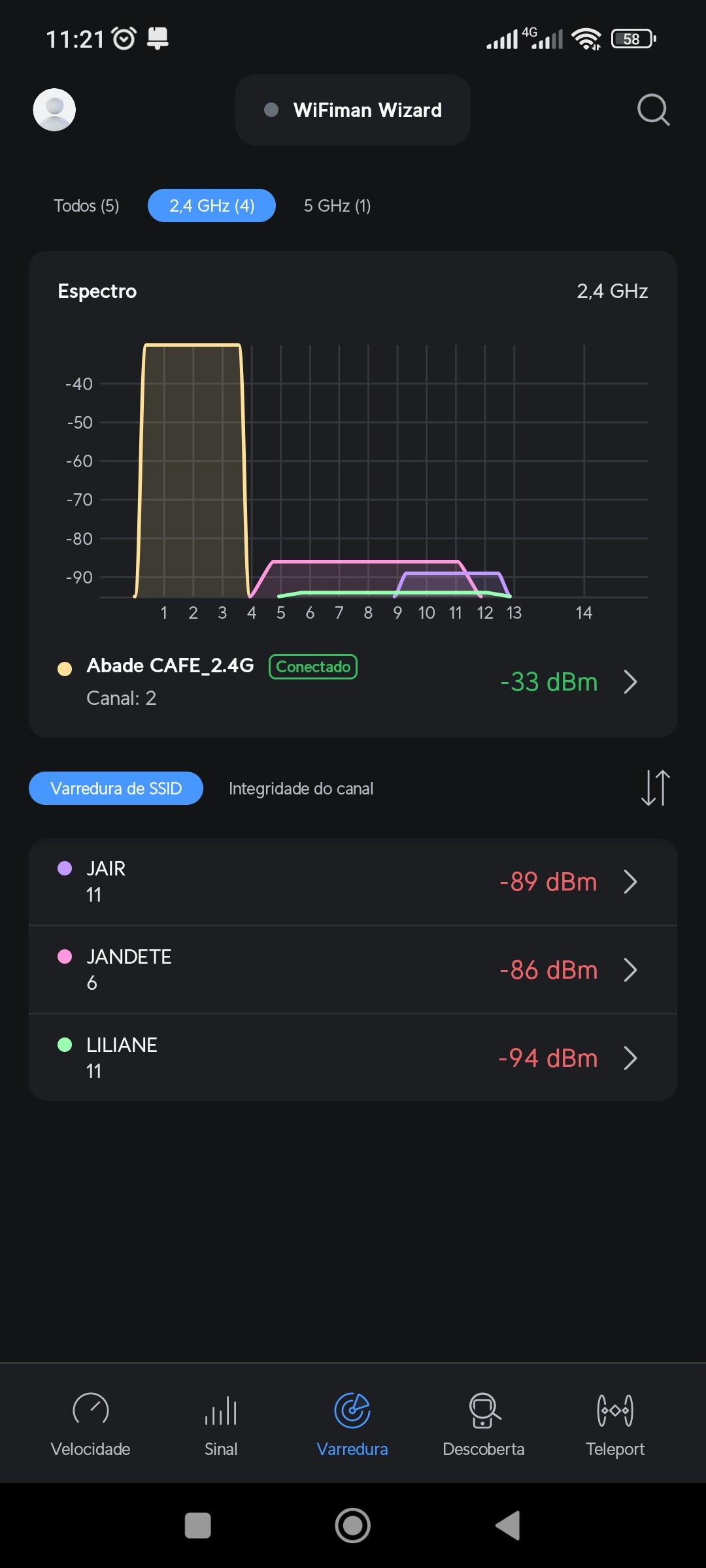
Task: Switch to Integridade do canal tab
Action: pyautogui.click(x=301, y=789)
